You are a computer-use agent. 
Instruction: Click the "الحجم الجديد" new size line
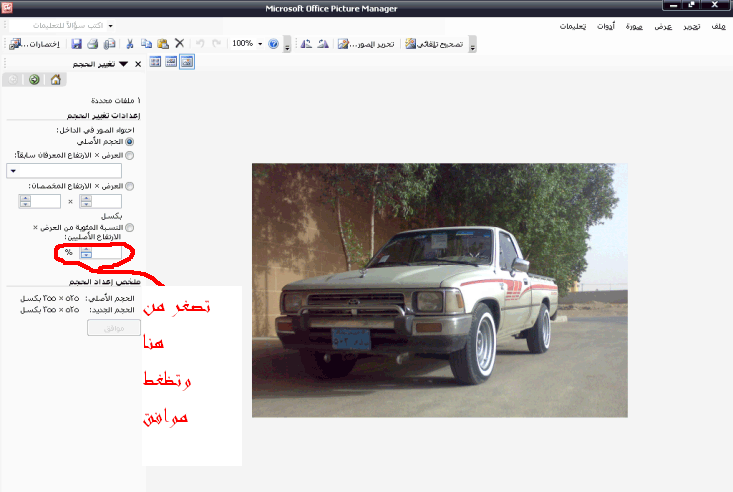point(77,310)
